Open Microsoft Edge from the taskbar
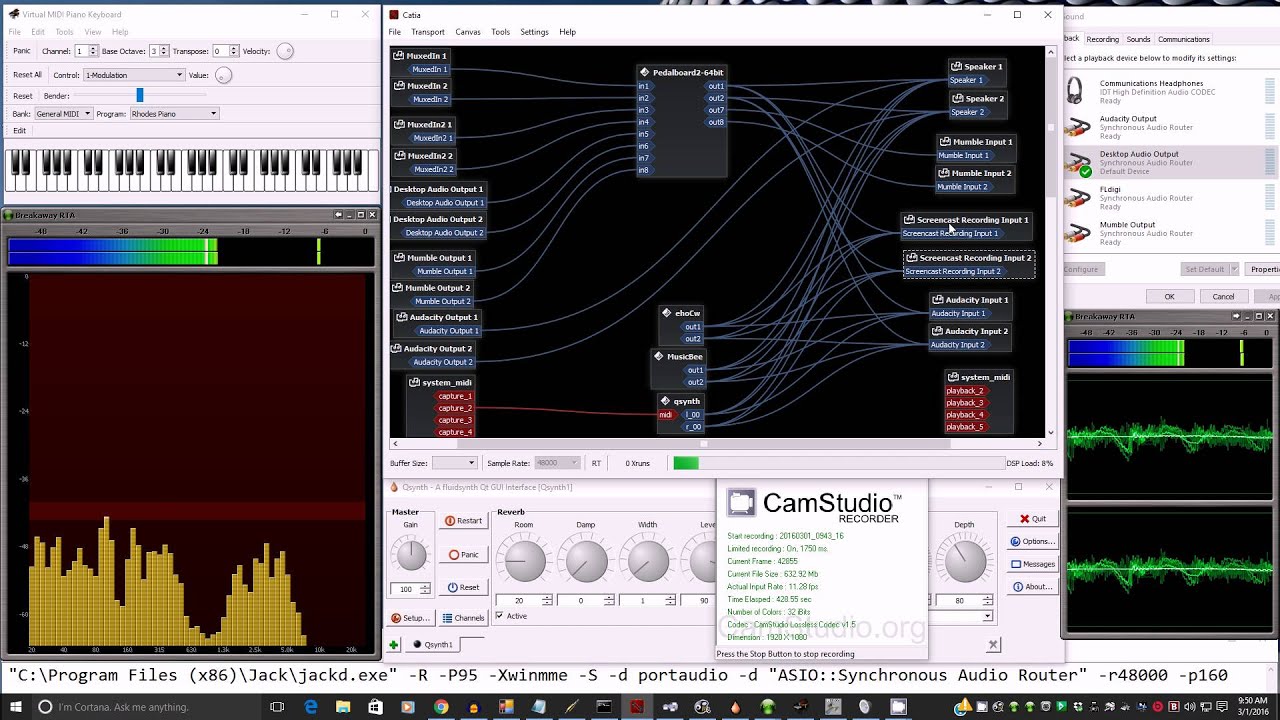 pyautogui.click(x=311, y=707)
